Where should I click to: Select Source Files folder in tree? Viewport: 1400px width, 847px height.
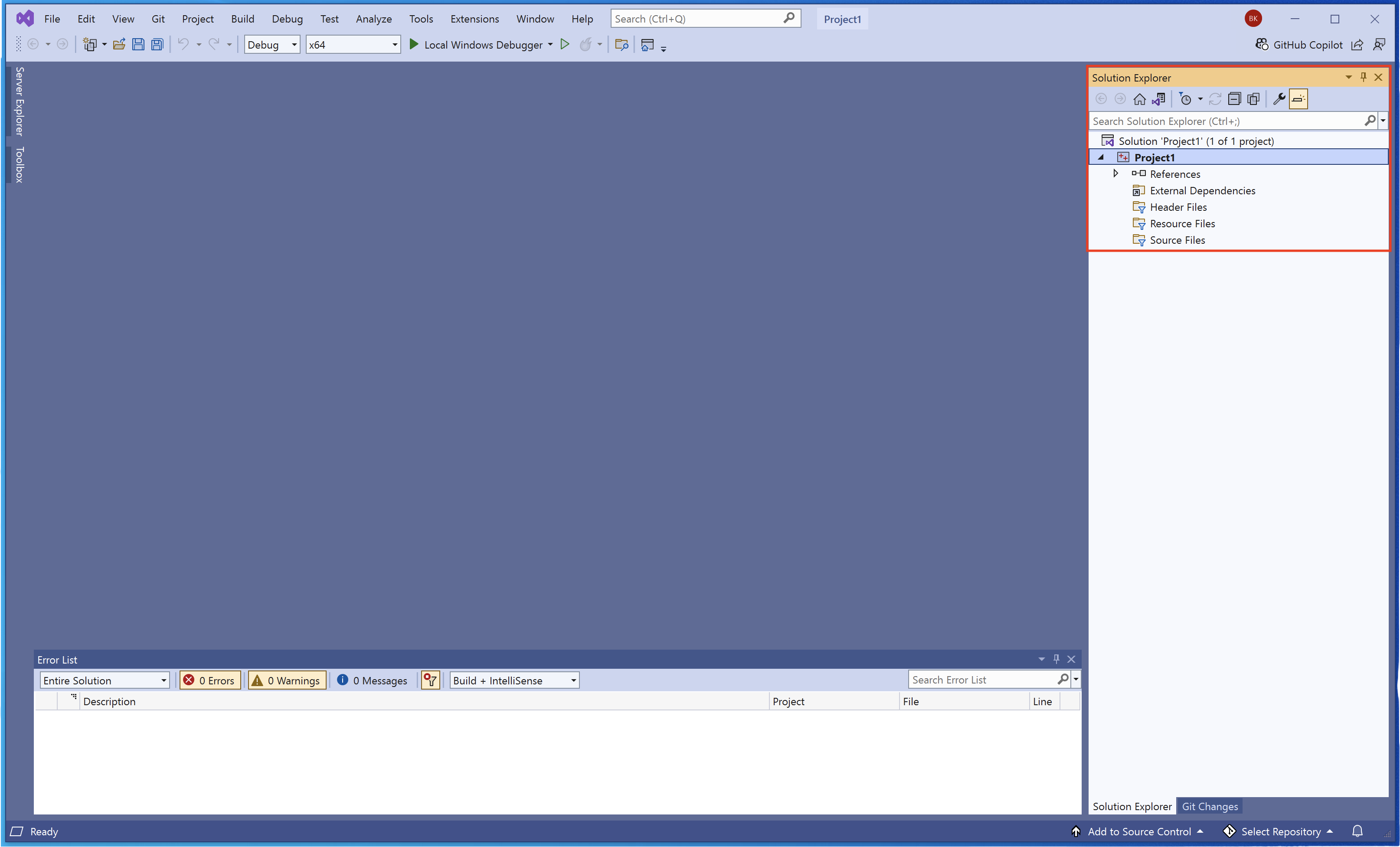point(1177,240)
